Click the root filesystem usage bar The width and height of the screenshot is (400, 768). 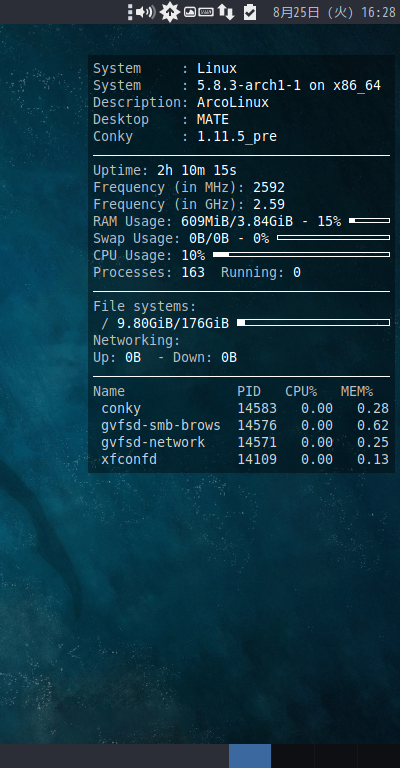(x=313, y=322)
